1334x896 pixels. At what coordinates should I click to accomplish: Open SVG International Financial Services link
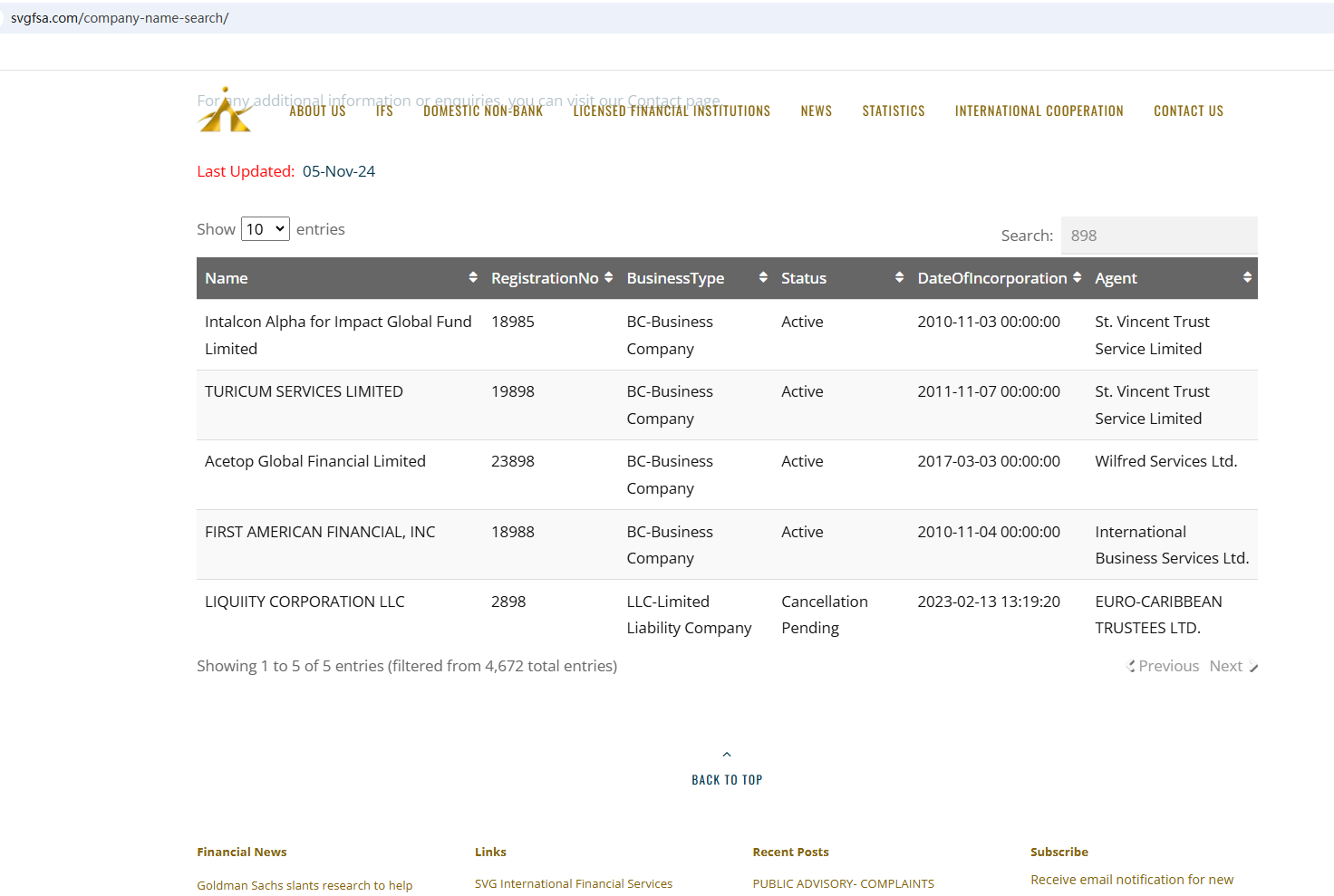tap(574, 883)
